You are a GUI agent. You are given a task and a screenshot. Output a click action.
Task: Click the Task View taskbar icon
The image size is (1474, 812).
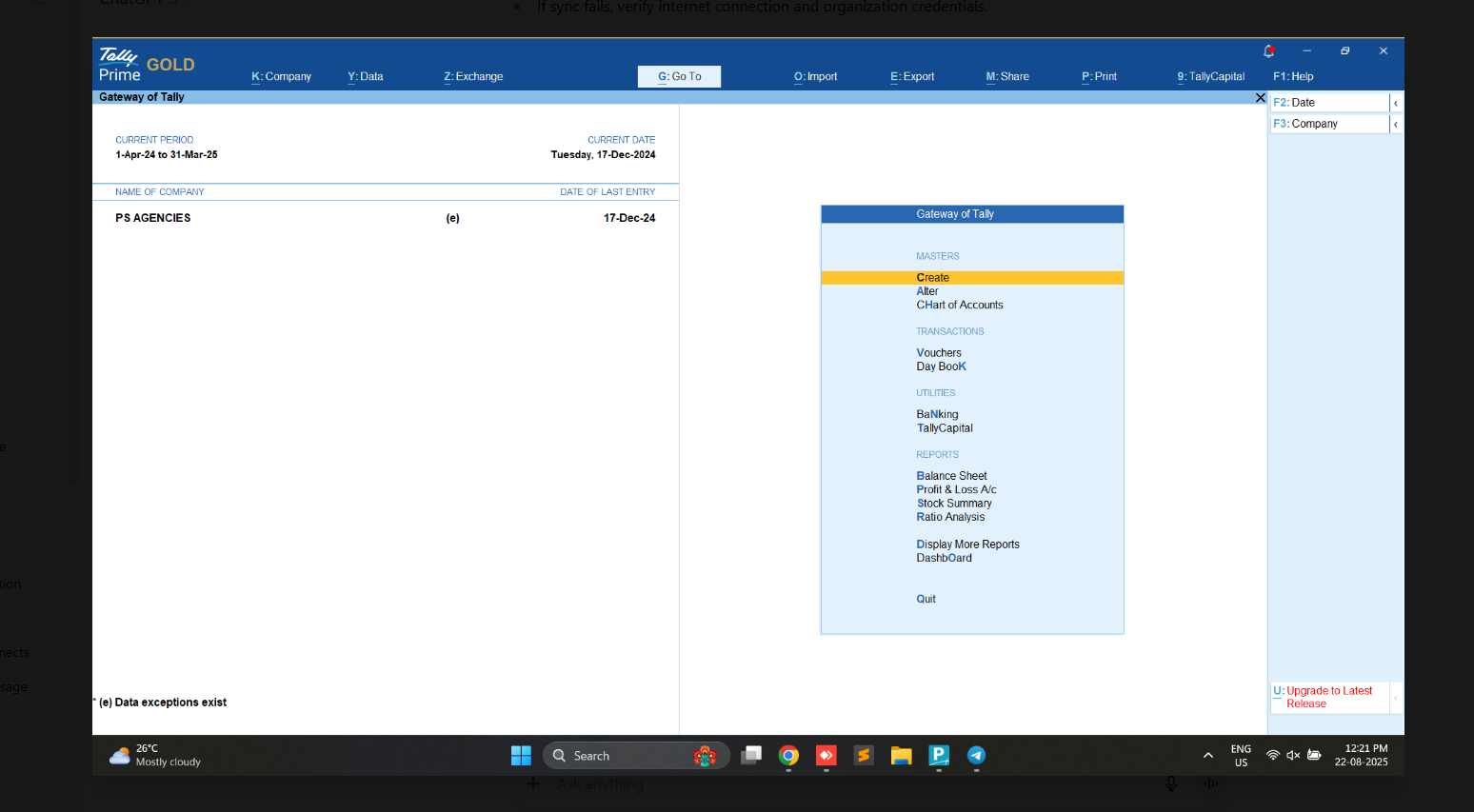click(x=751, y=756)
